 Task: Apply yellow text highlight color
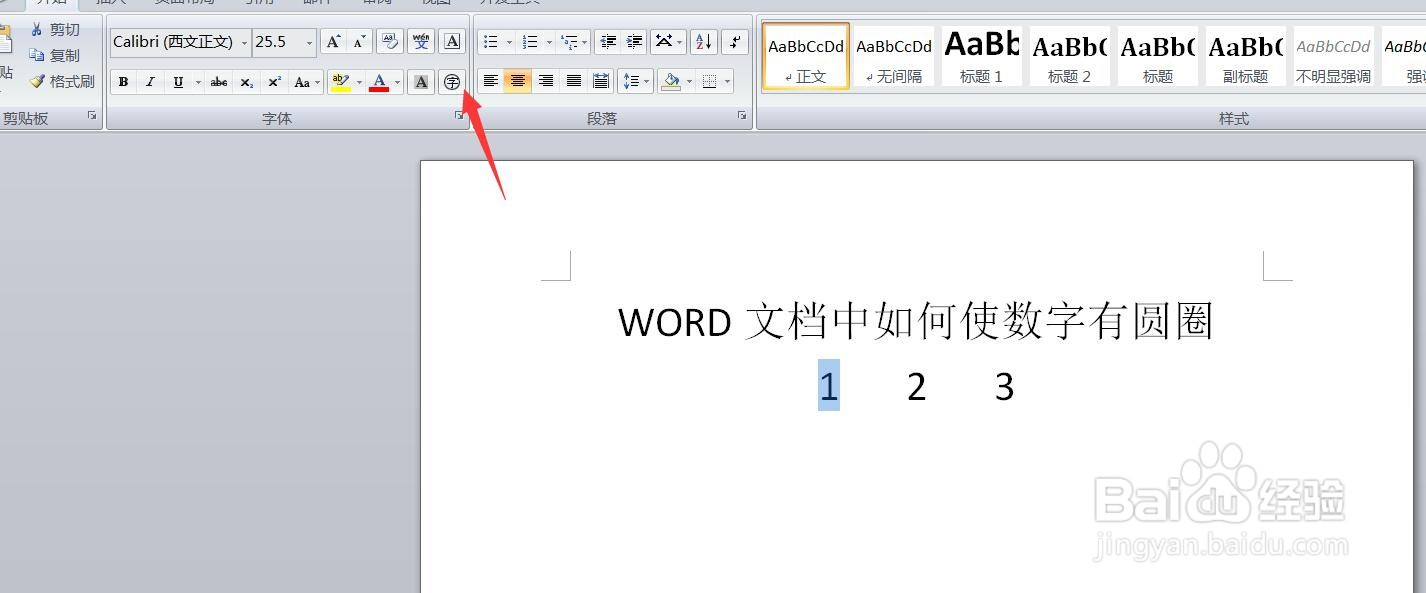340,82
